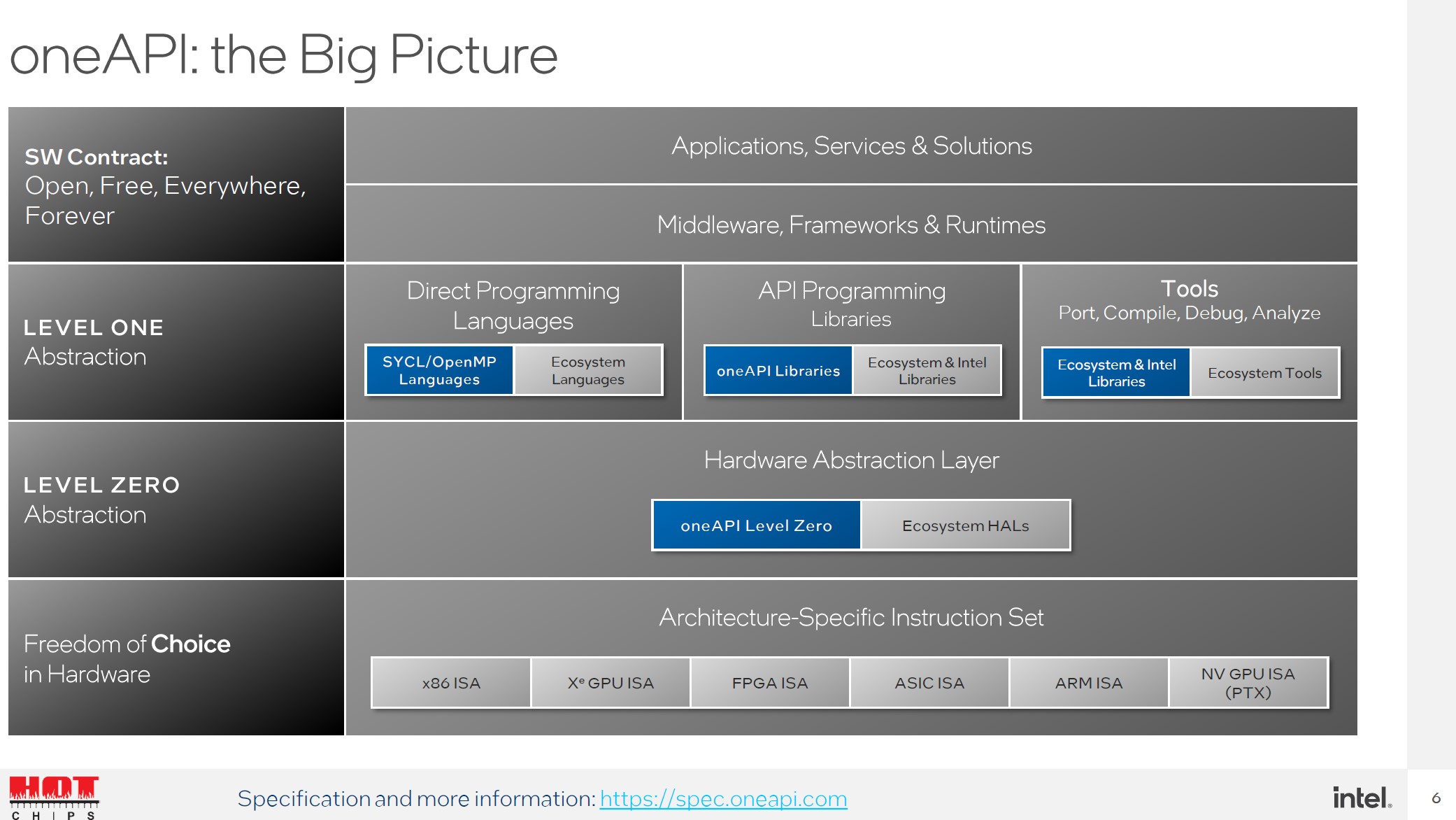Click the NV GPU ISA (PTX) cell

pos(1248,683)
